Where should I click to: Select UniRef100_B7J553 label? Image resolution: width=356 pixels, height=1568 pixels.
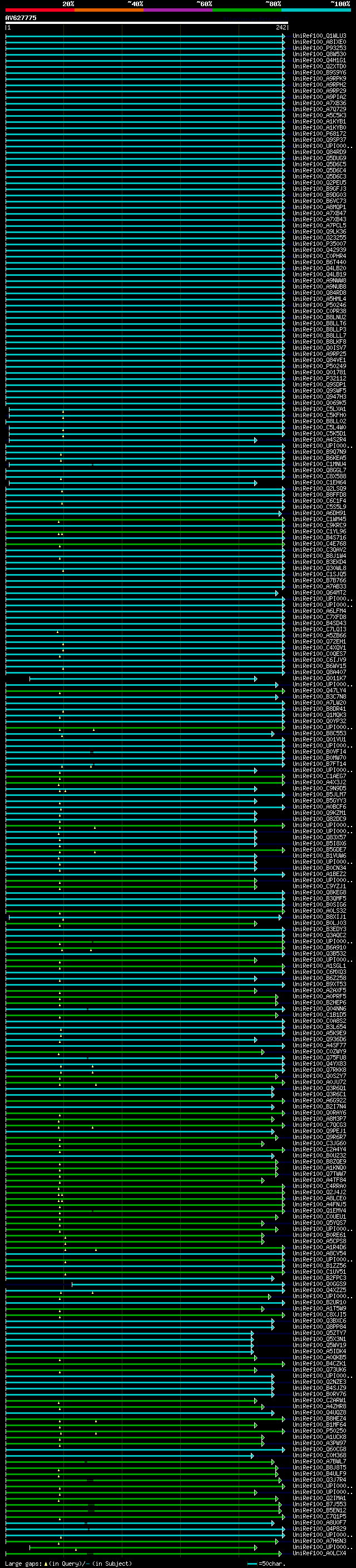pyautogui.click(x=319, y=1504)
